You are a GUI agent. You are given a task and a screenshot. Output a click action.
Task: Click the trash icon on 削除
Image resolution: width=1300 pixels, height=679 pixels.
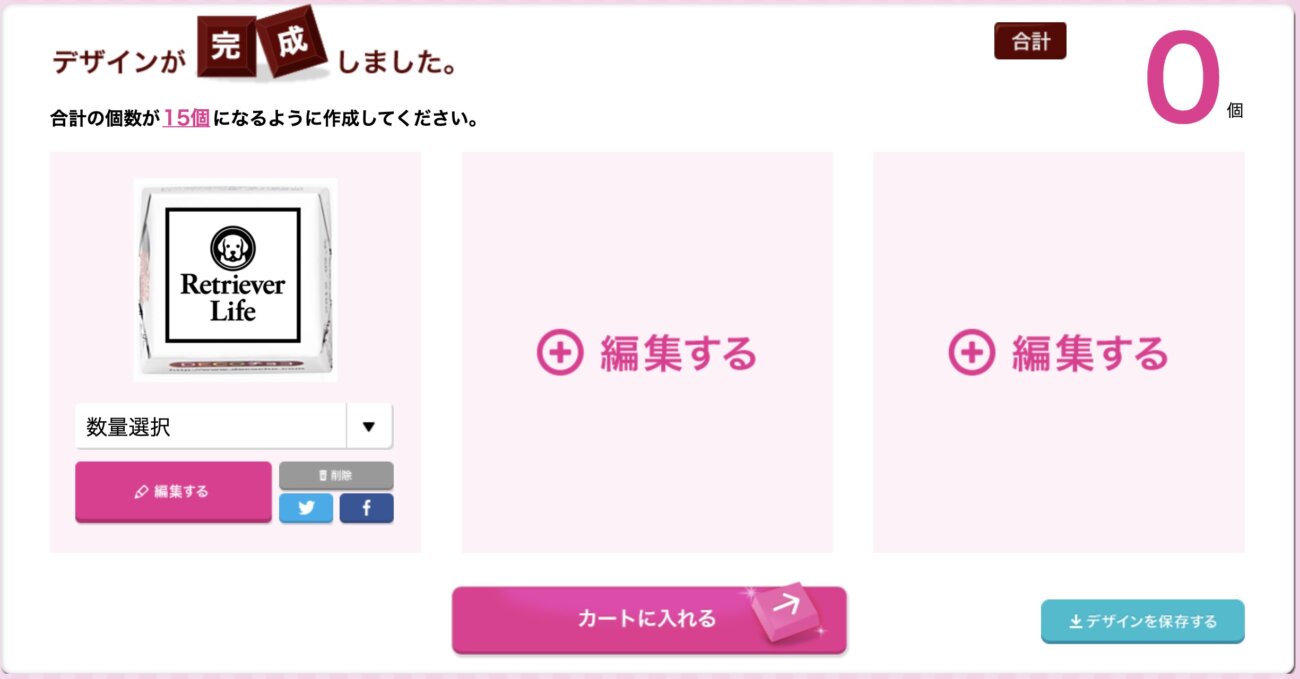point(323,476)
